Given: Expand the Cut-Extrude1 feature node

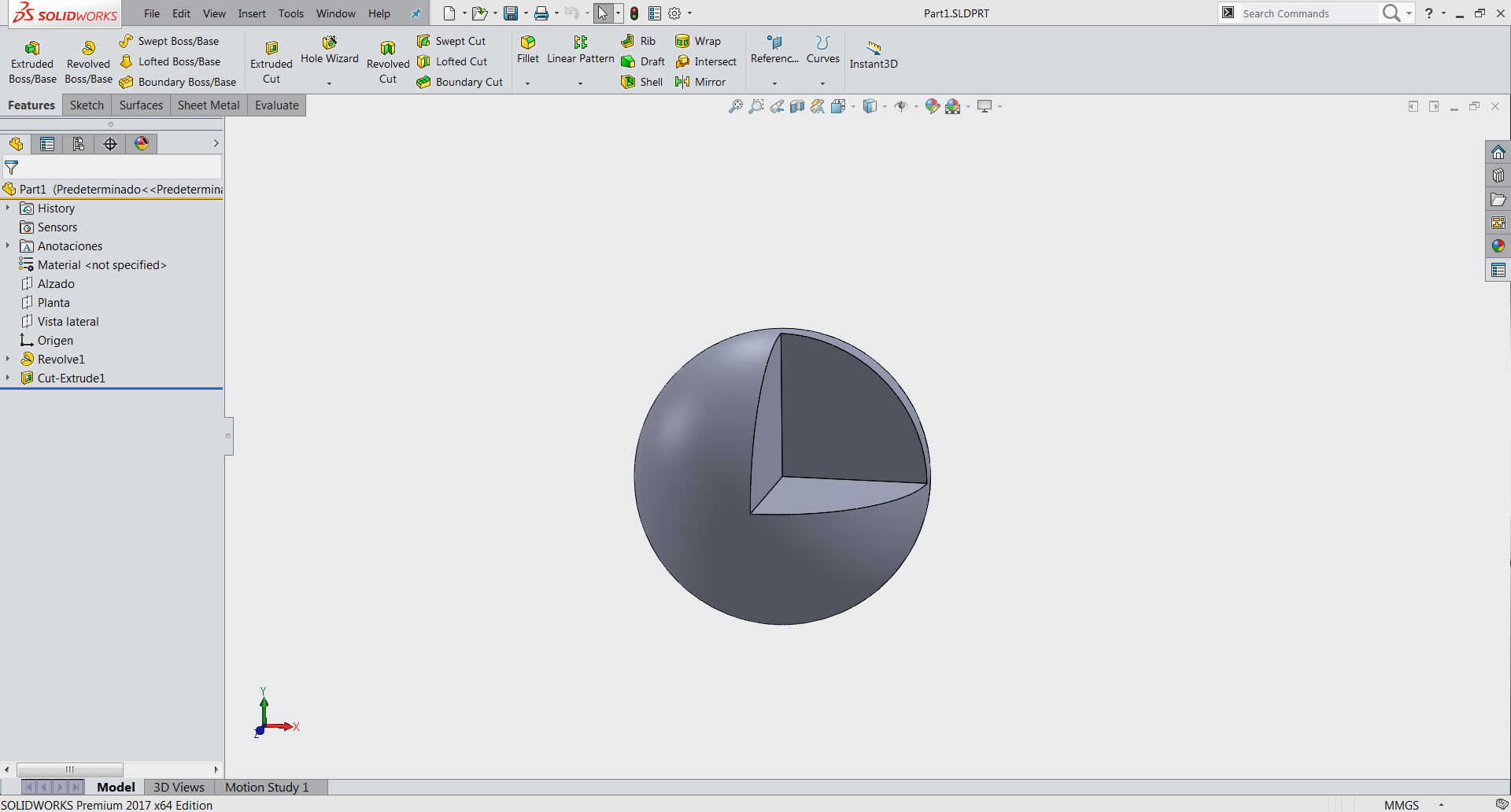Looking at the screenshot, I should [8, 378].
